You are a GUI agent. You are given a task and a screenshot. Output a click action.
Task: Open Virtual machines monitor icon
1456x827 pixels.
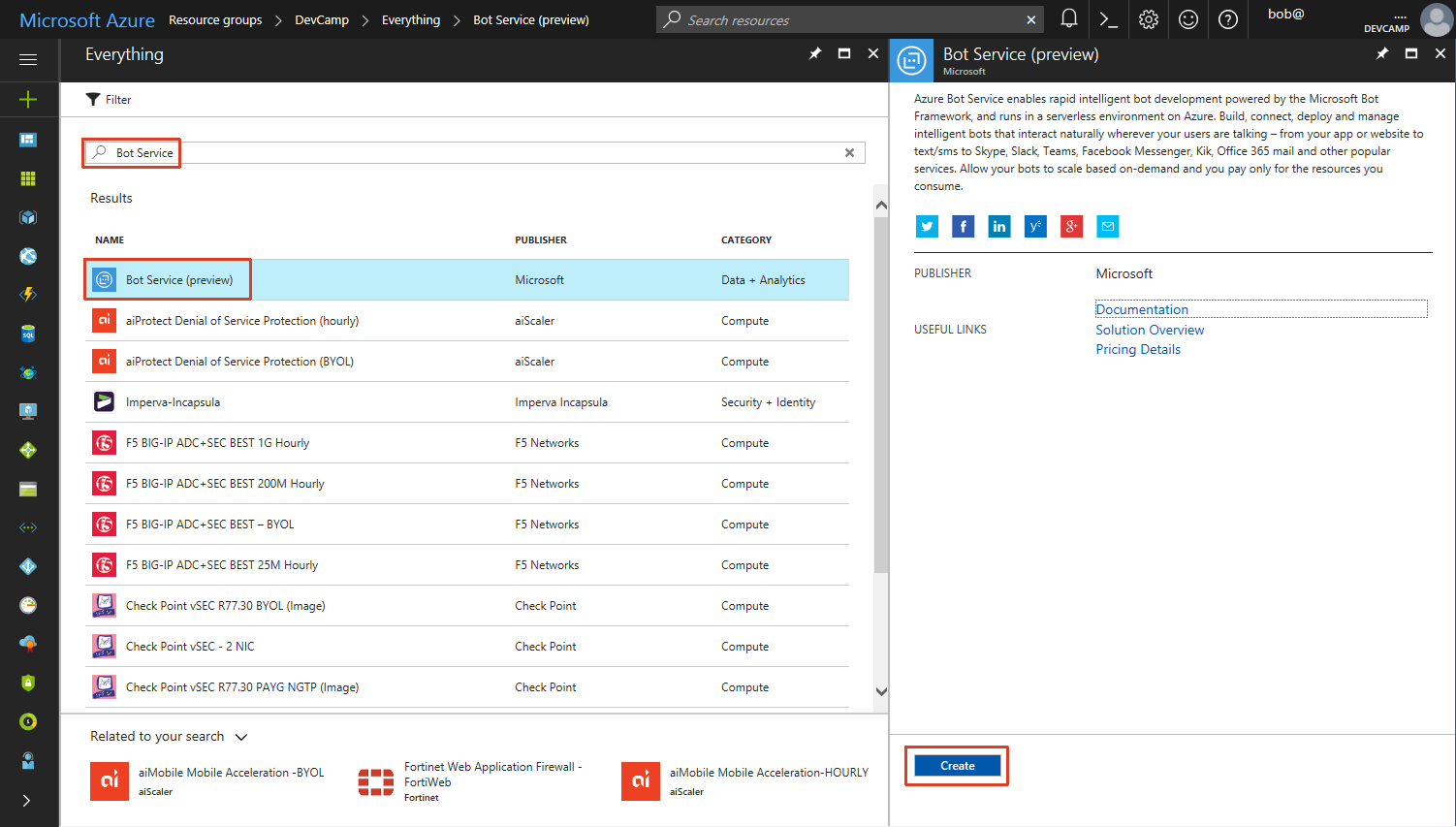click(28, 411)
